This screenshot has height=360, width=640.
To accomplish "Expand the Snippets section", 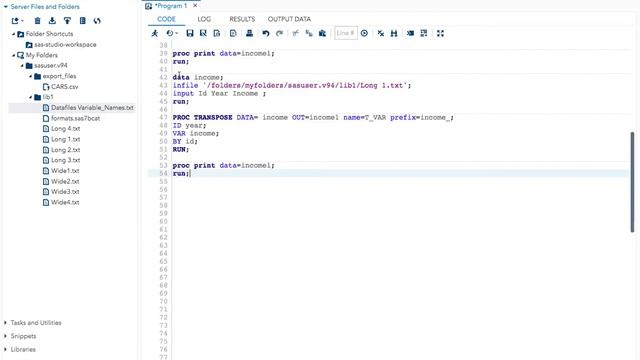I will (x=5, y=336).
